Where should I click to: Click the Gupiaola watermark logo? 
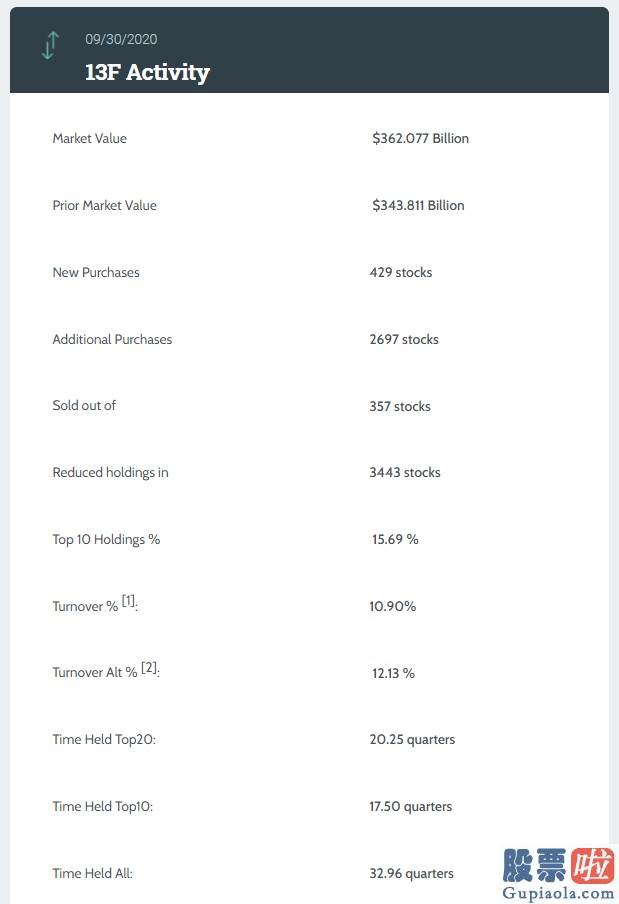(557, 873)
